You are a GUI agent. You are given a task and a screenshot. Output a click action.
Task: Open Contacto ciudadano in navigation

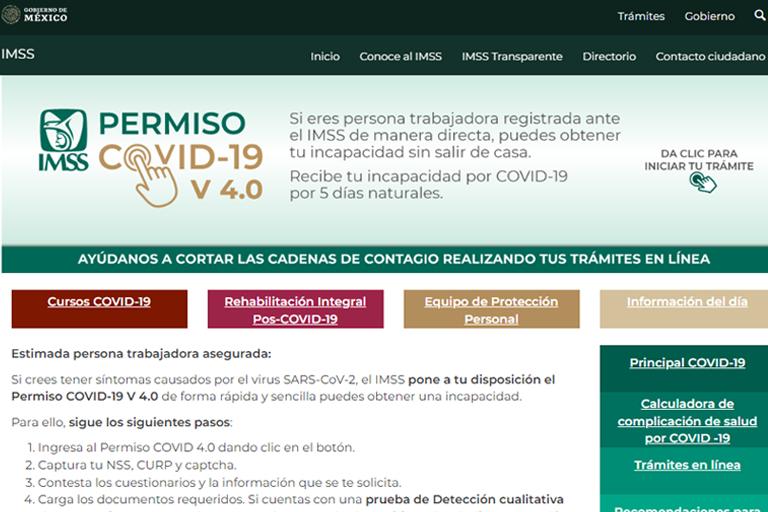click(x=710, y=57)
